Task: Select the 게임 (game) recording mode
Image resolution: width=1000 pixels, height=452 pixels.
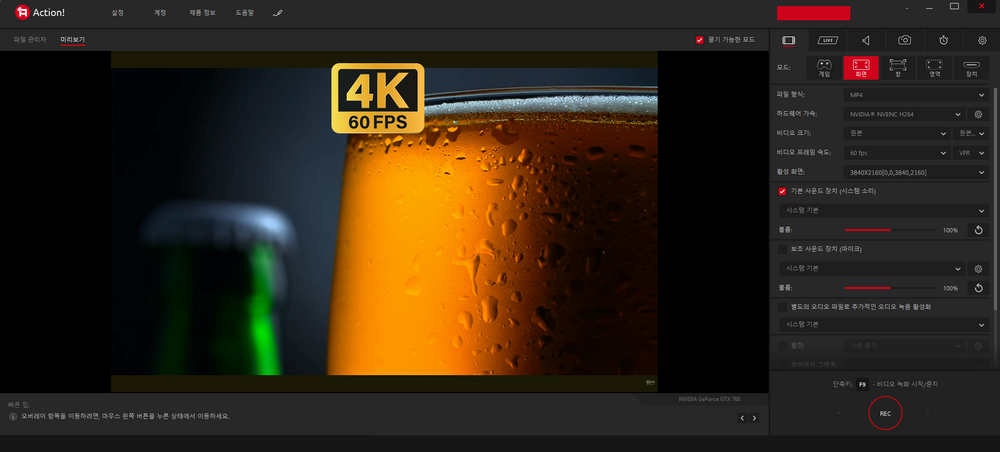Action: click(x=824, y=67)
